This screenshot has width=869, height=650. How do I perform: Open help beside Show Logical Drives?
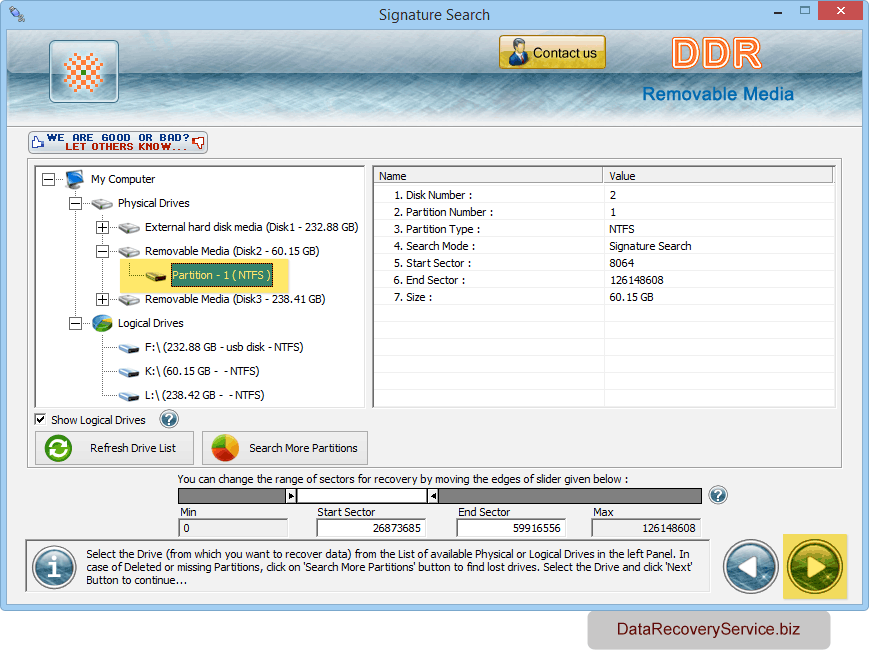tap(169, 419)
